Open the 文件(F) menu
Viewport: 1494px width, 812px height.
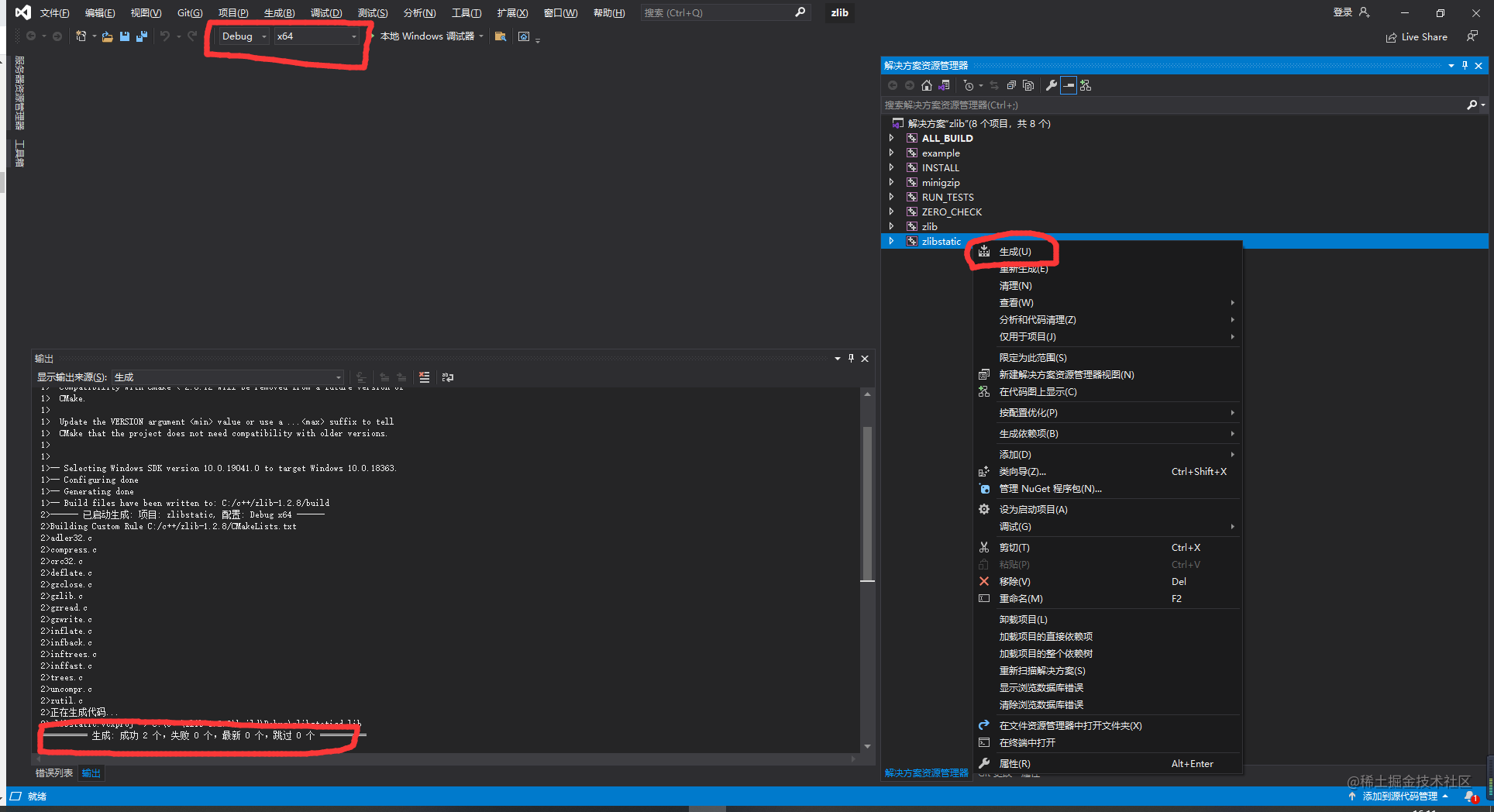point(55,12)
